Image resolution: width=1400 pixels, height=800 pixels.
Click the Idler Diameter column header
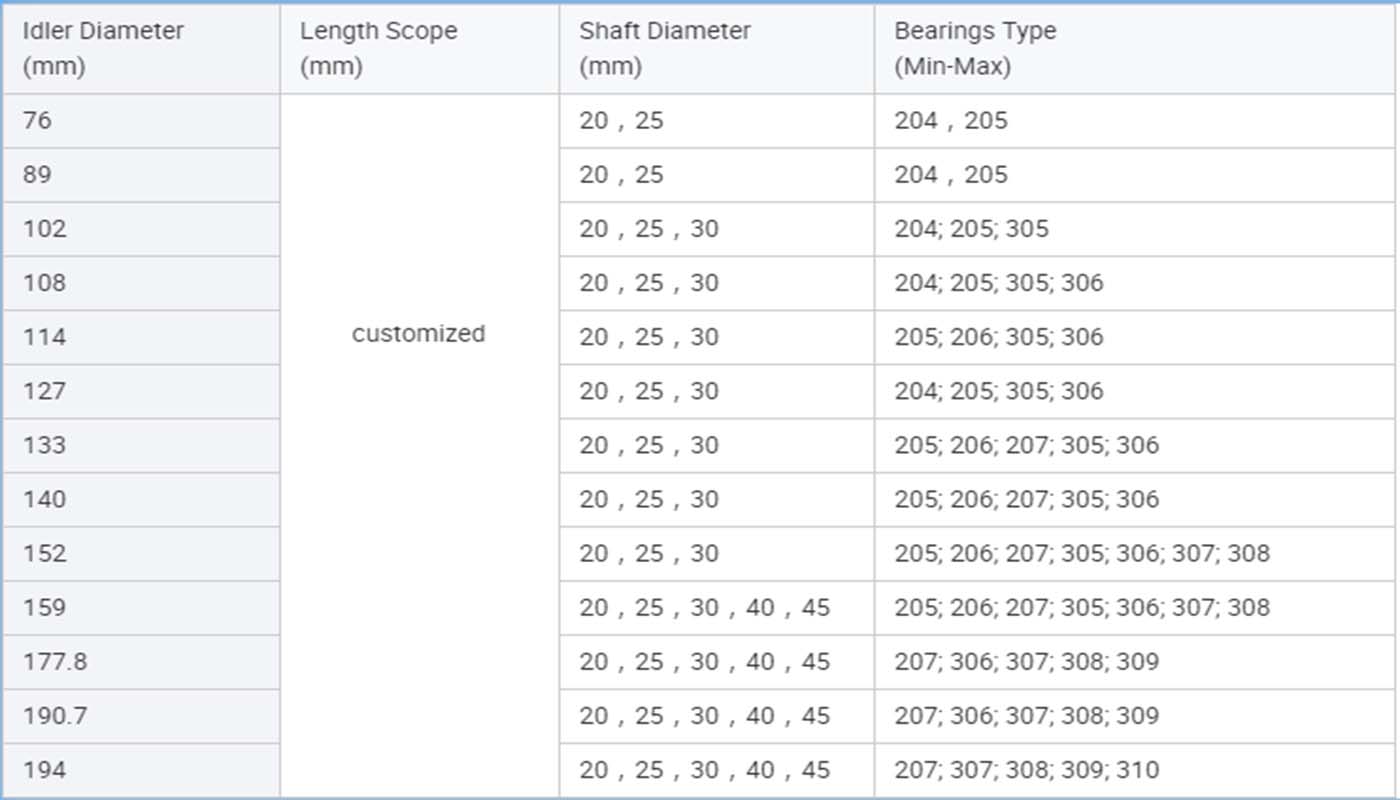click(141, 49)
